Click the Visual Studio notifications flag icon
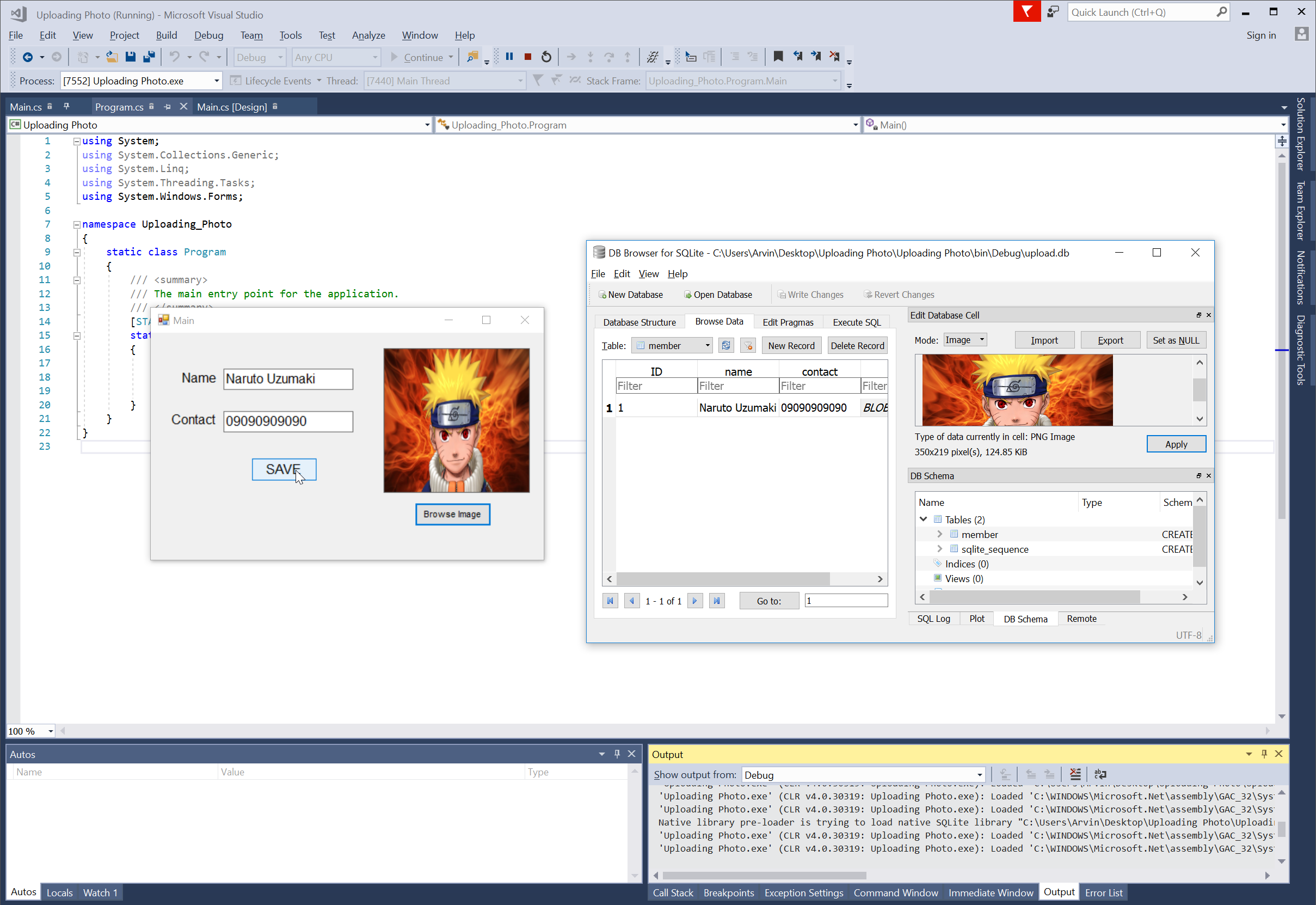The image size is (1316, 905). [1026, 11]
